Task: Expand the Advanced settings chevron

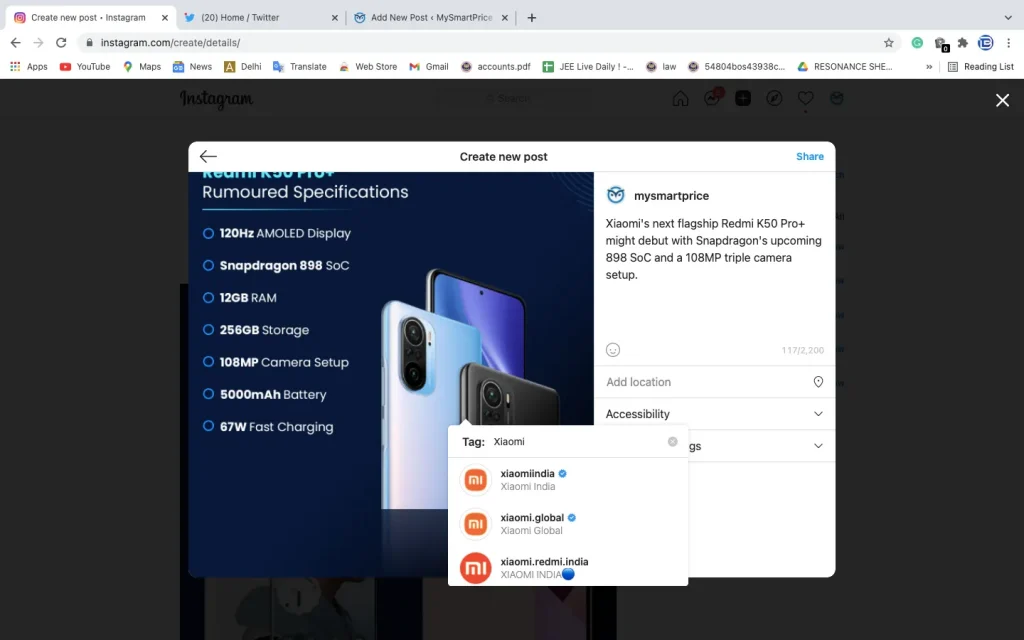Action: [x=818, y=446]
